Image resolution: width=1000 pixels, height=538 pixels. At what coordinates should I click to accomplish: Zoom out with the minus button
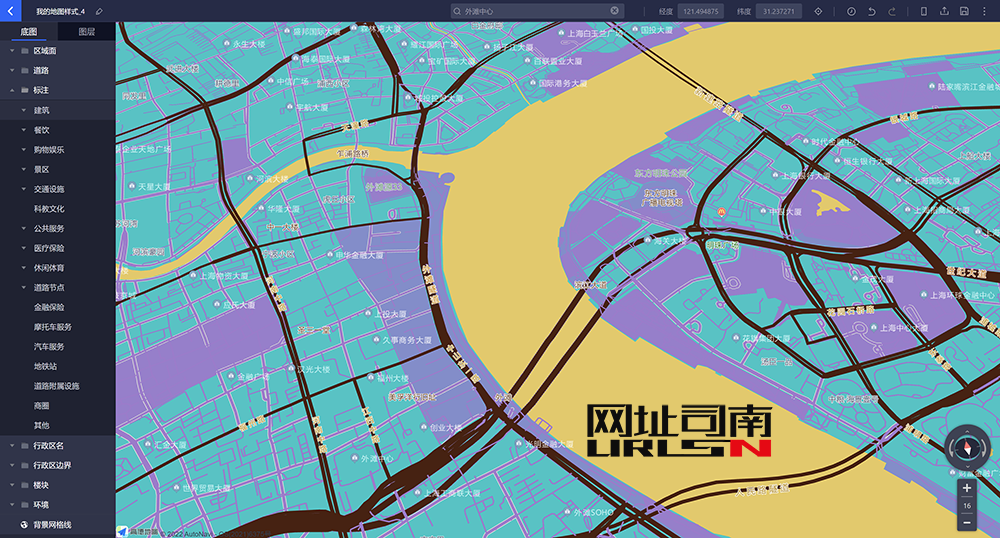pyautogui.click(x=967, y=522)
